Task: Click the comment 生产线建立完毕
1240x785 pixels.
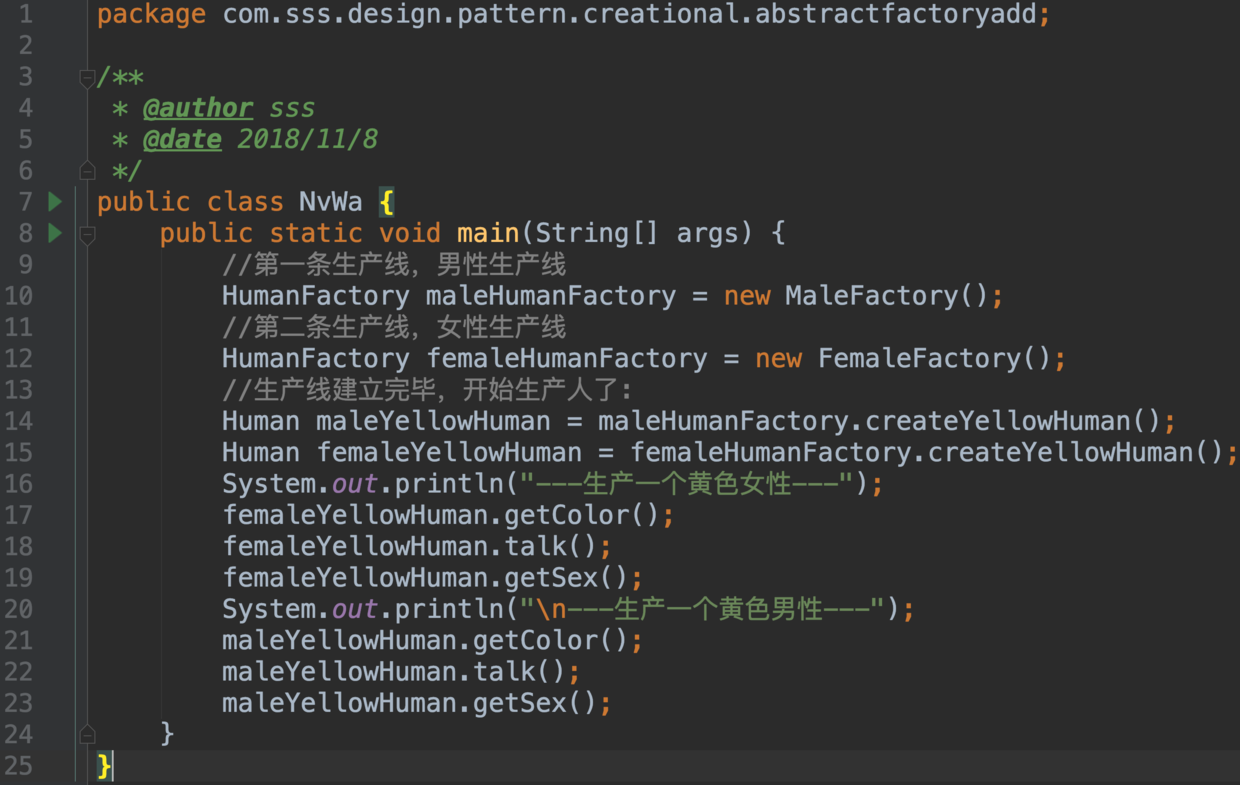Action: (x=427, y=390)
